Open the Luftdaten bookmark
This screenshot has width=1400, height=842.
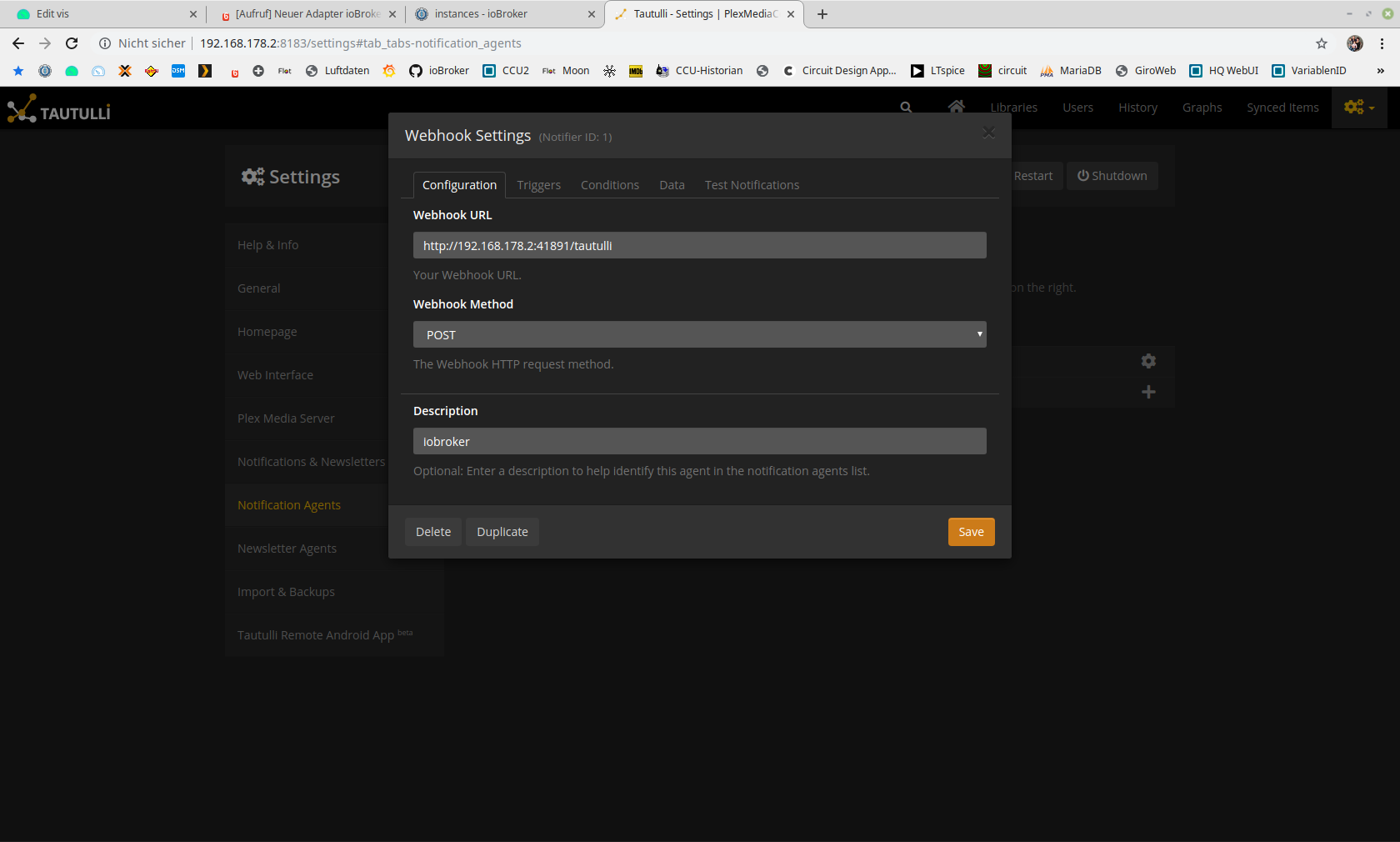(x=337, y=71)
